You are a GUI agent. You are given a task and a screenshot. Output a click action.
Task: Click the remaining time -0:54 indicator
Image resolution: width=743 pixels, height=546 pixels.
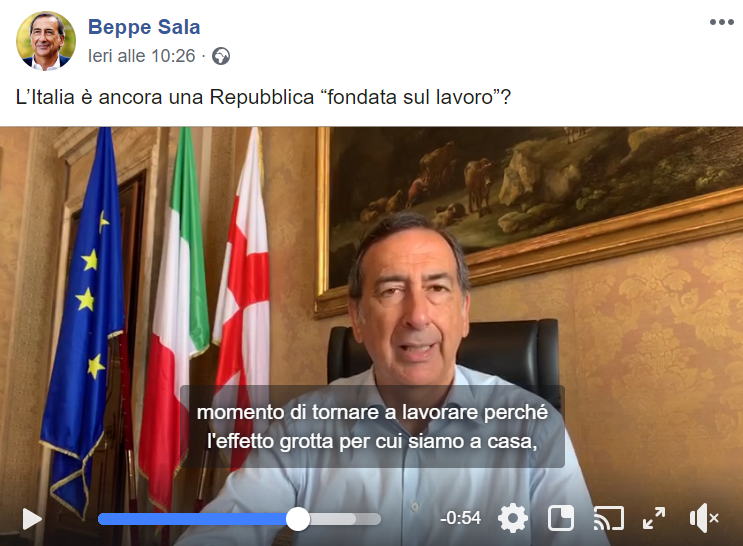pos(460,518)
